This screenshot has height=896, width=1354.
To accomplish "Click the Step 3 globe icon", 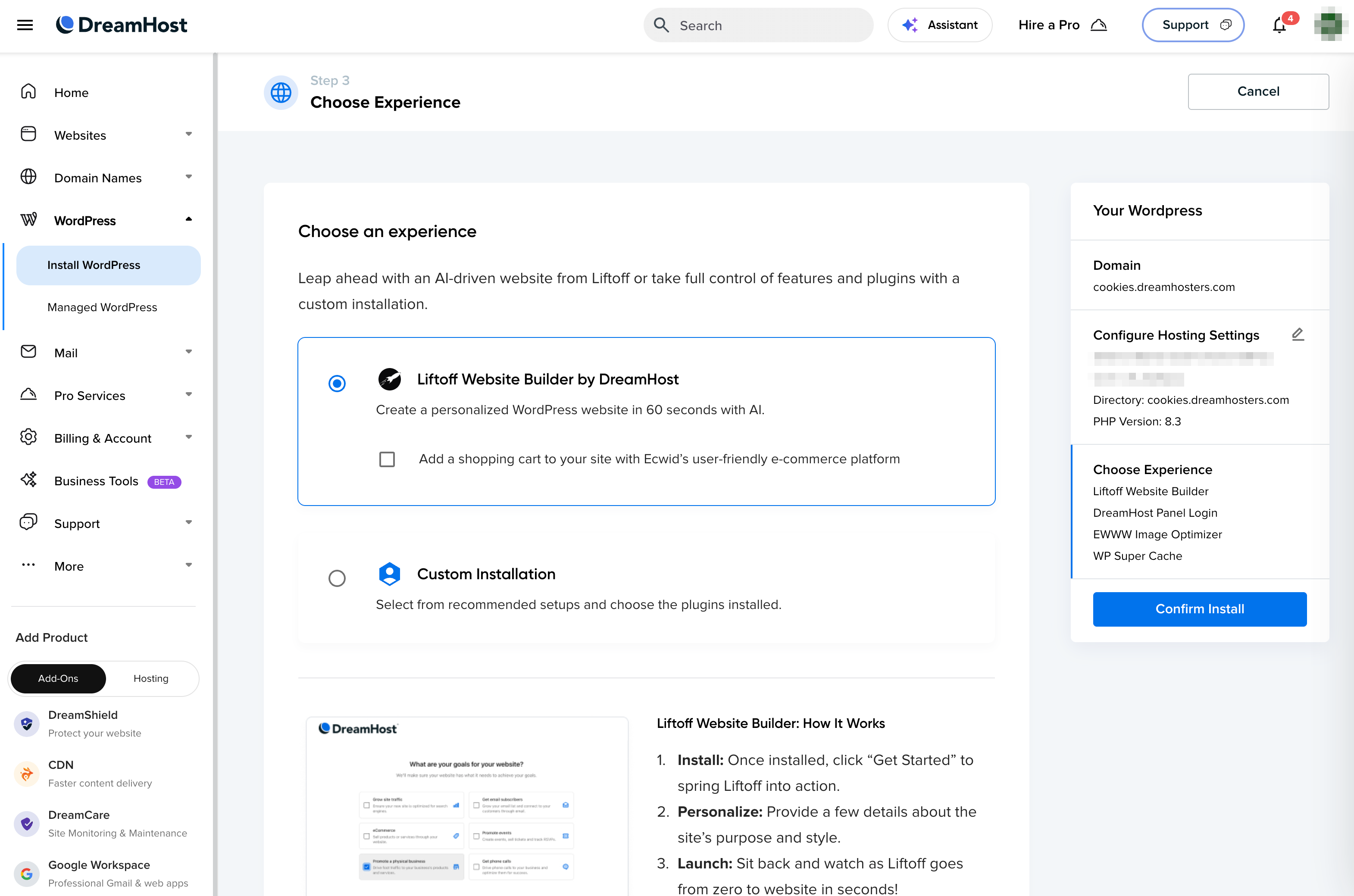I will tap(281, 93).
